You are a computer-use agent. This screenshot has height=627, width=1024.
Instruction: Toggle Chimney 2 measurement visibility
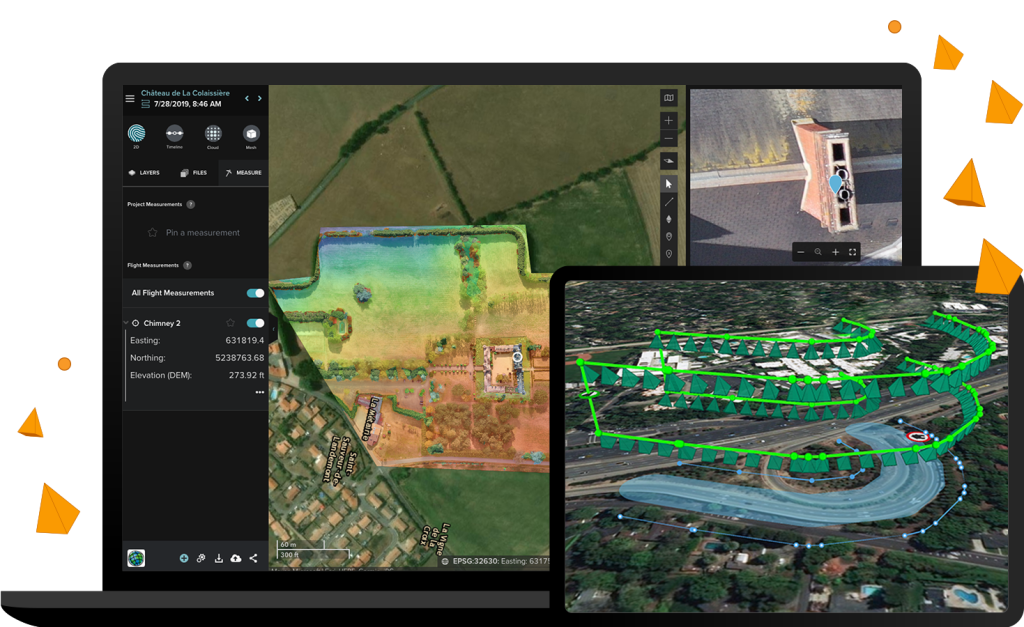(x=255, y=323)
